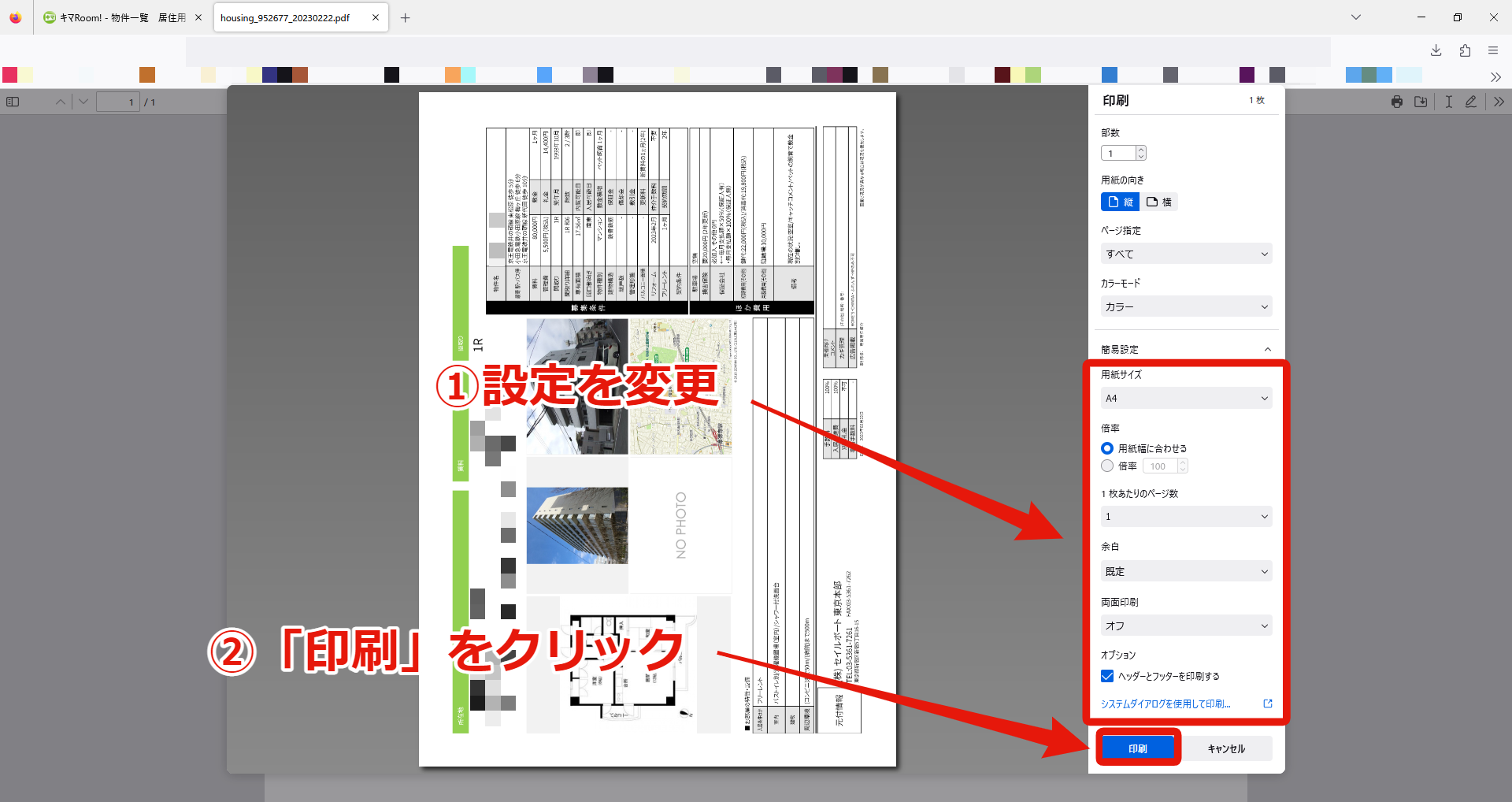Toggle the PDF sidebar

[x=13, y=102]
